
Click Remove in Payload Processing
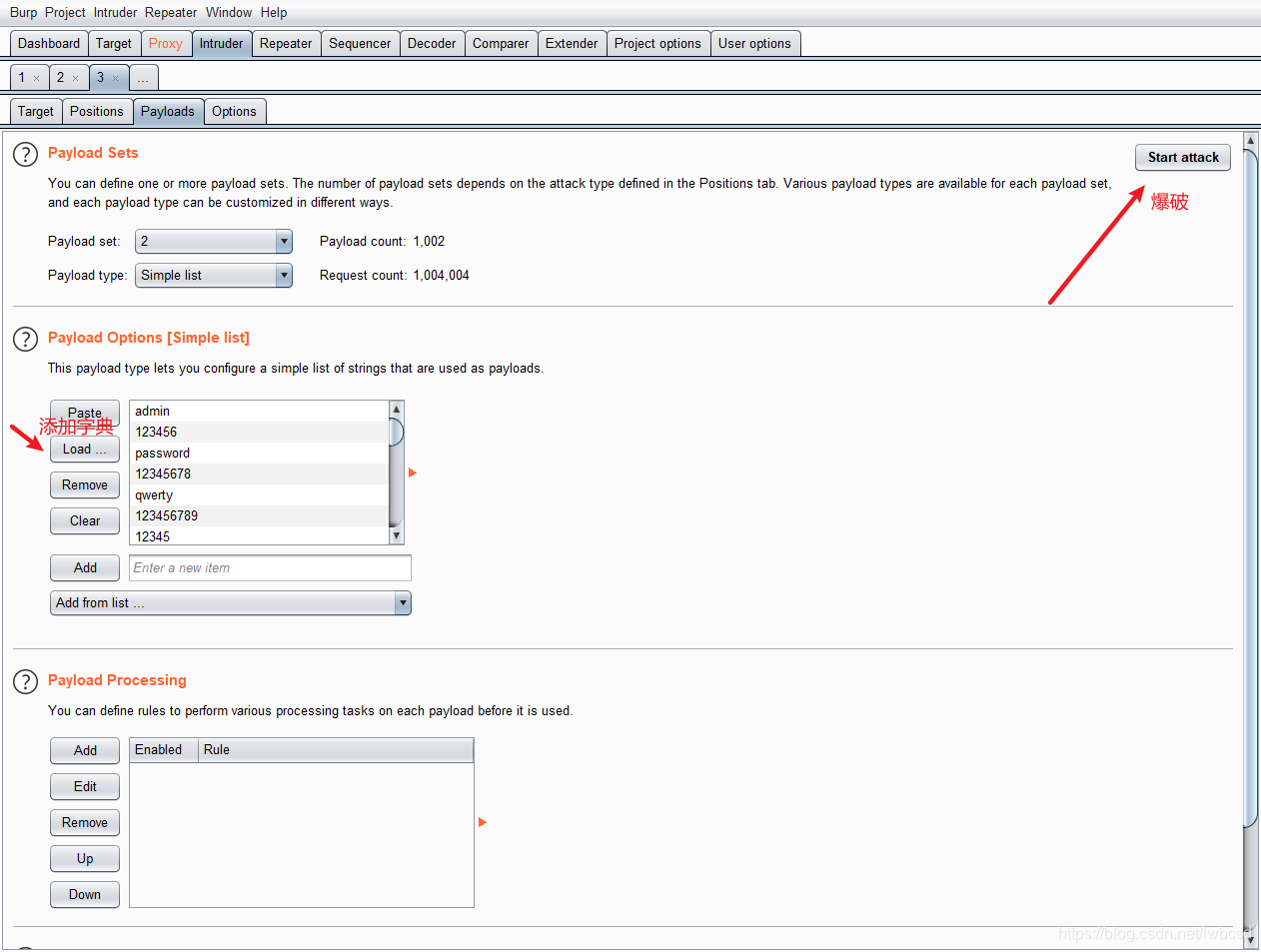[x=85, y=822]
